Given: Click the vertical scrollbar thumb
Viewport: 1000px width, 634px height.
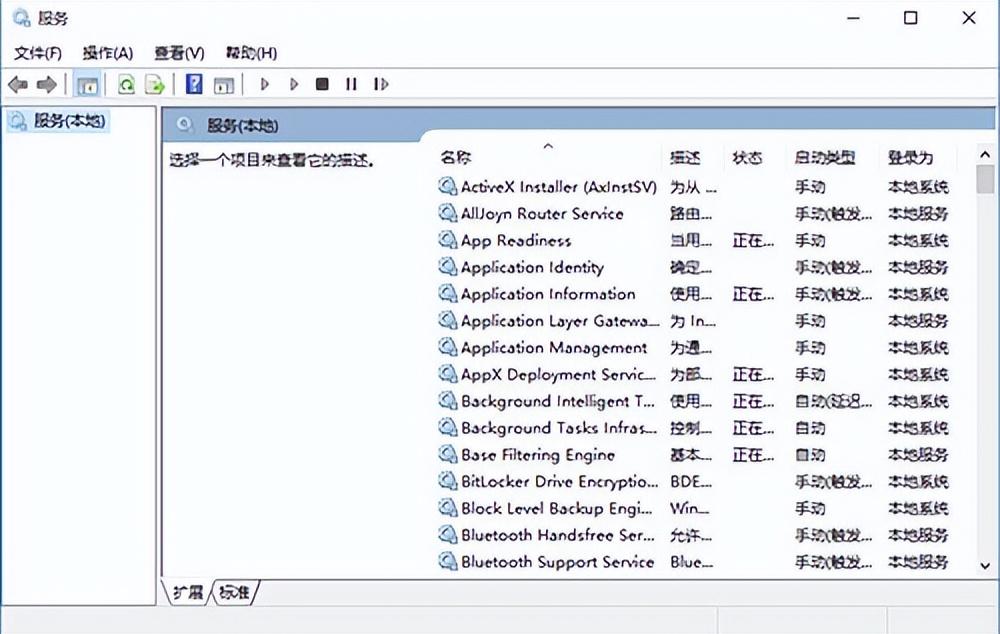Looking at the screenshot, I should 985,179.
